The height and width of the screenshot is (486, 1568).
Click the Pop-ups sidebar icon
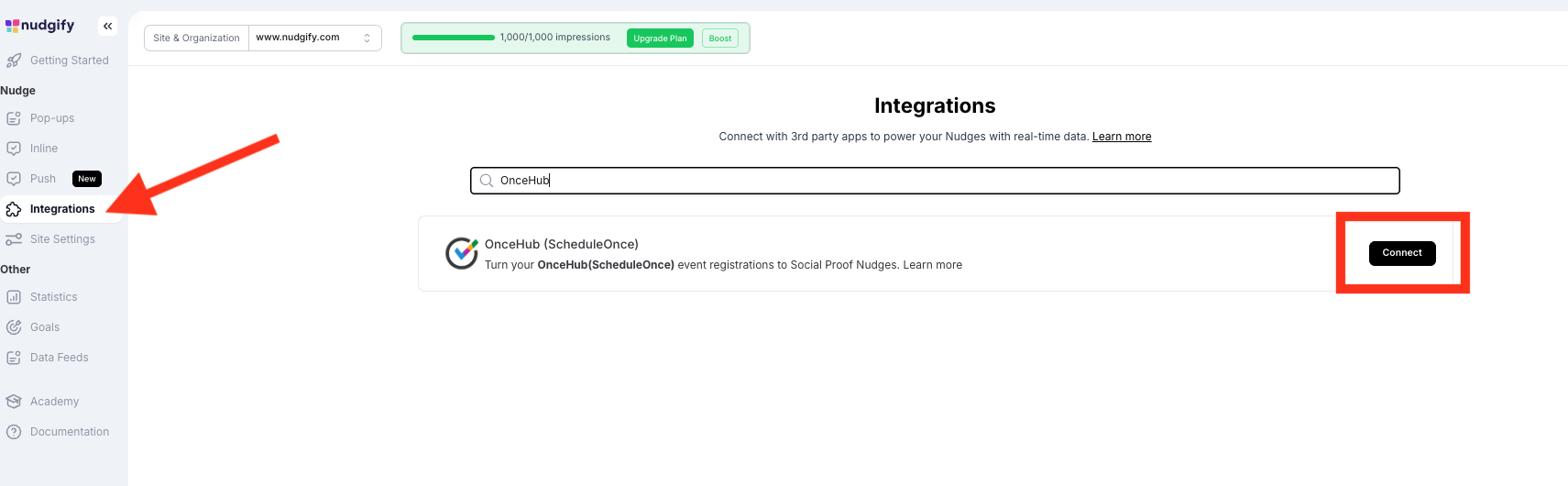coord(14,118)
